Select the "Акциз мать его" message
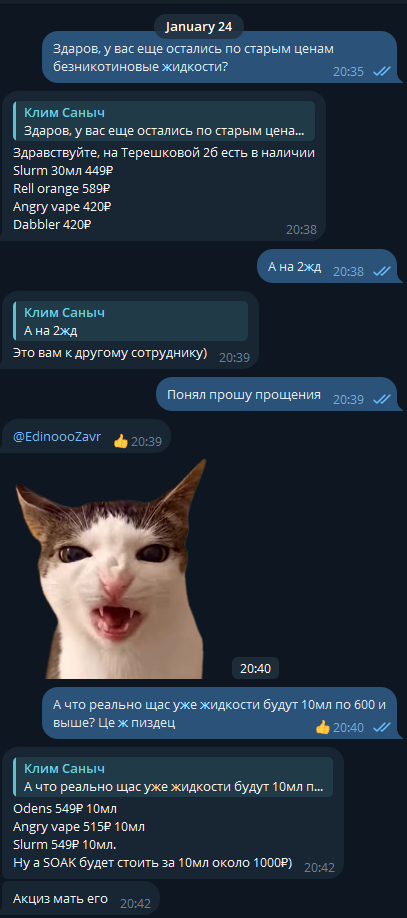The image size is (407, 918). tap(80, 899)
